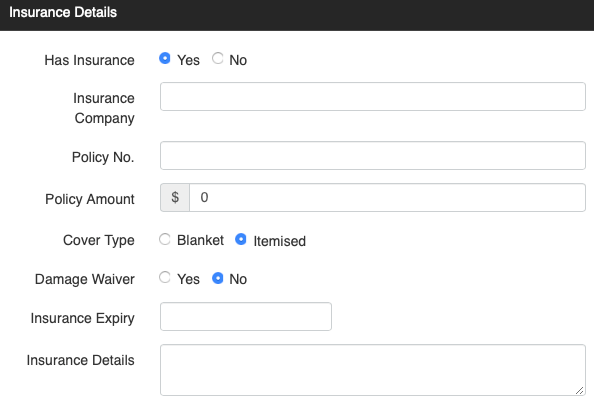The height and width of the screenshot is (407, 594).
Task: Set Damage Waiver to Yes
Action: point(164,277)
